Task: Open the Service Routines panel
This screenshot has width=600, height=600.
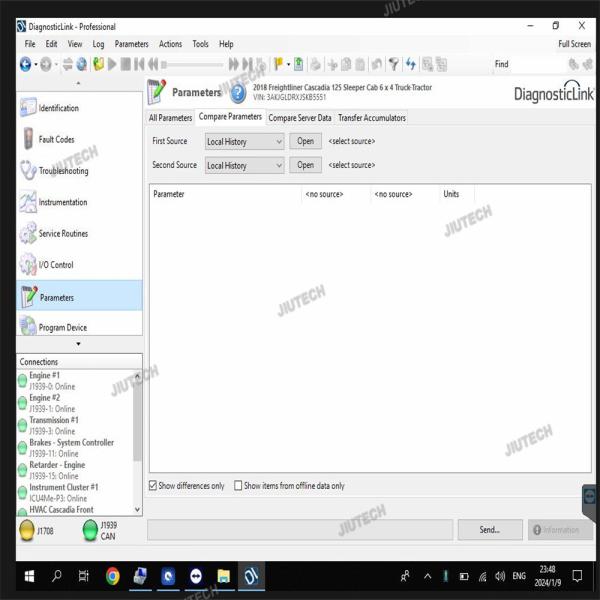Action: [62, 234]
